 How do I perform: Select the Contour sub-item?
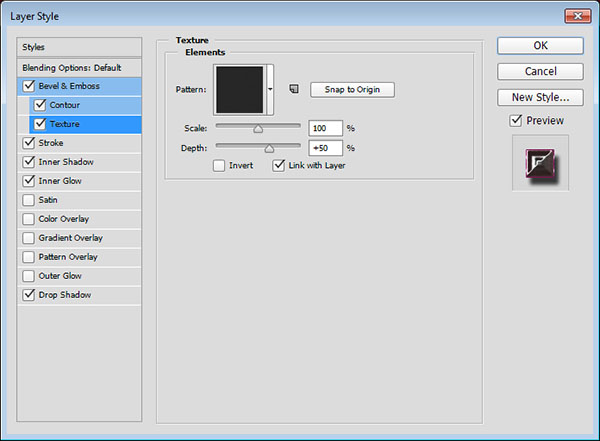pos(65,105)
